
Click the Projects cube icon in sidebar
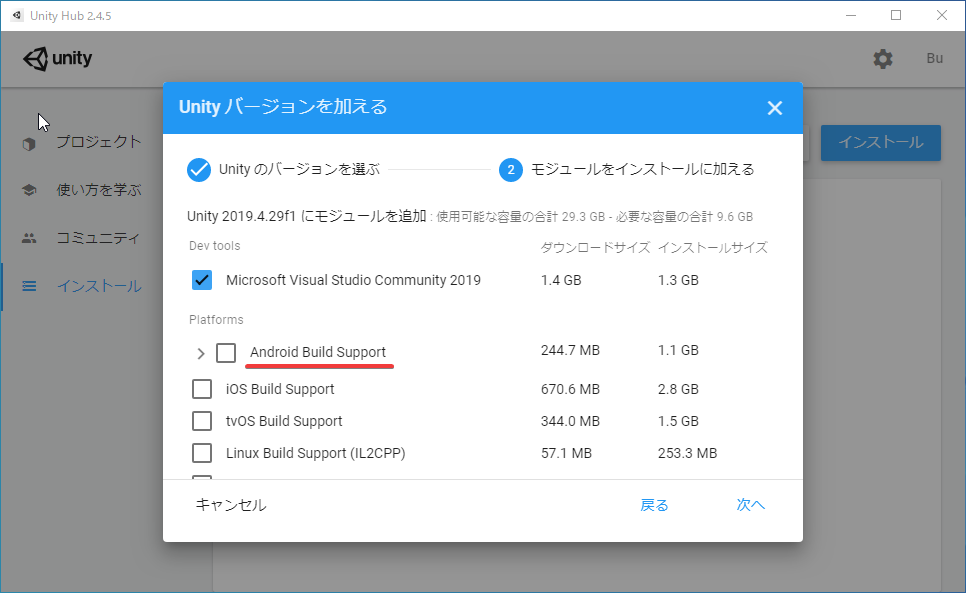click(29, 143)
